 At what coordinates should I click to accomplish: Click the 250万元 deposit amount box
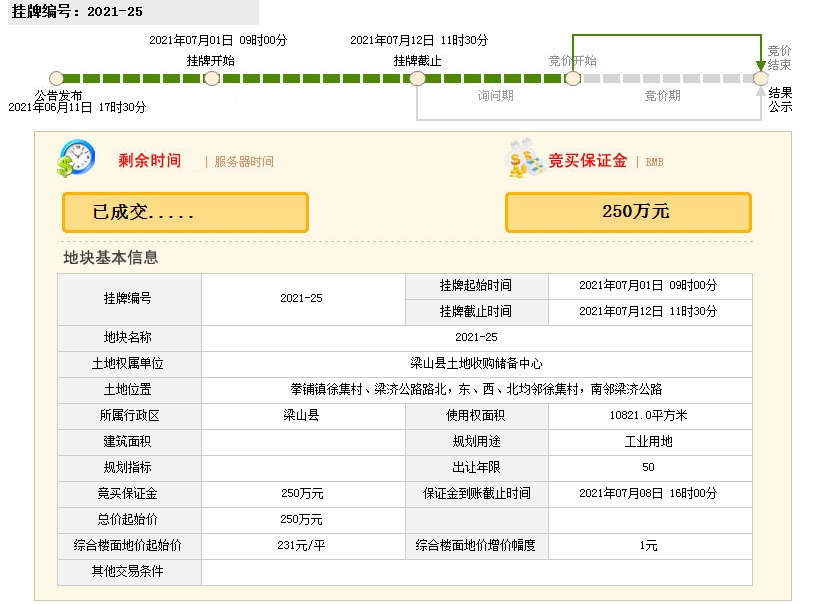tap(628, 212)
